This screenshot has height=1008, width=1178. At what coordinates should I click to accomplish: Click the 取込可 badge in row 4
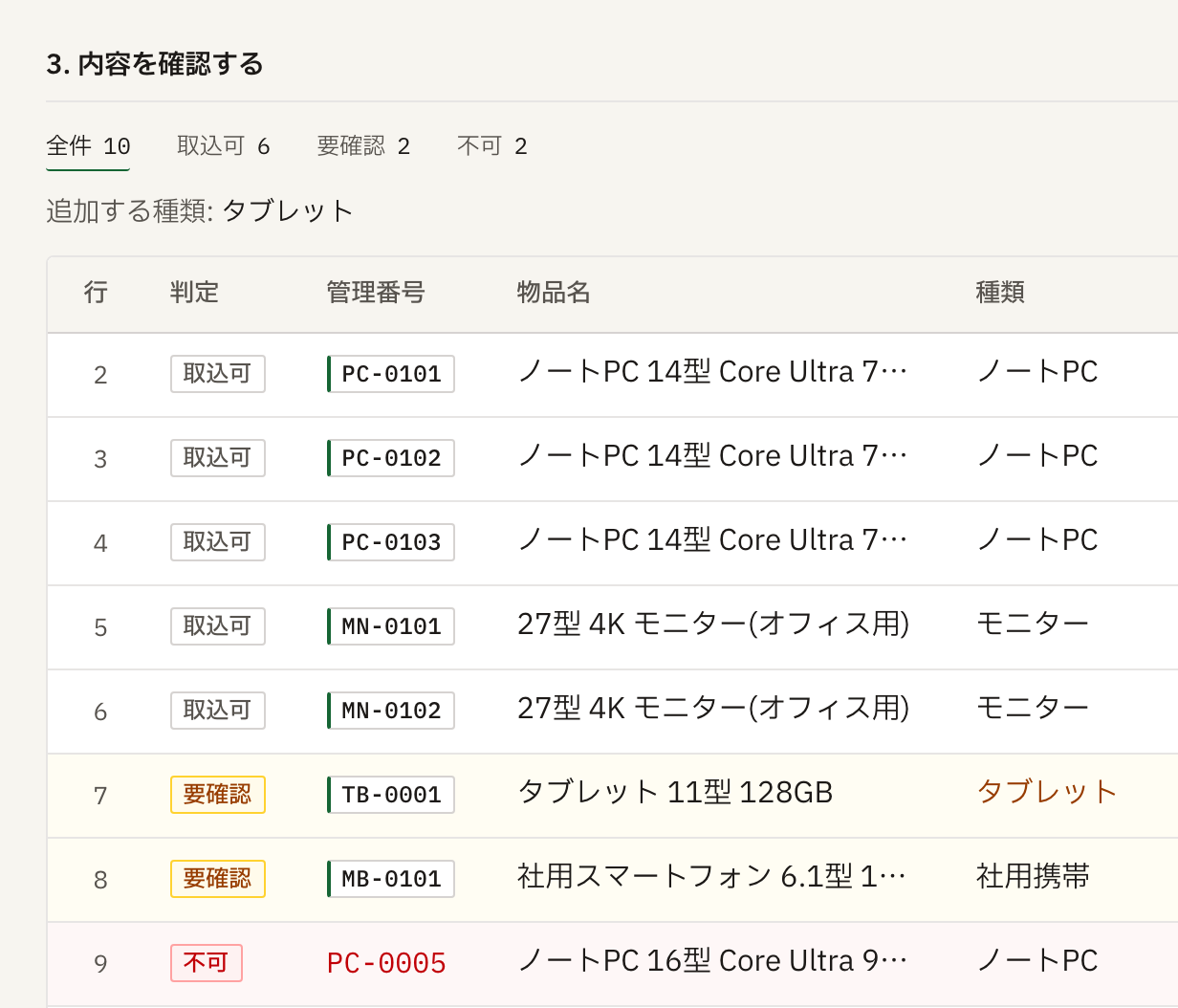pyautogui.click(x=218, y=542)
